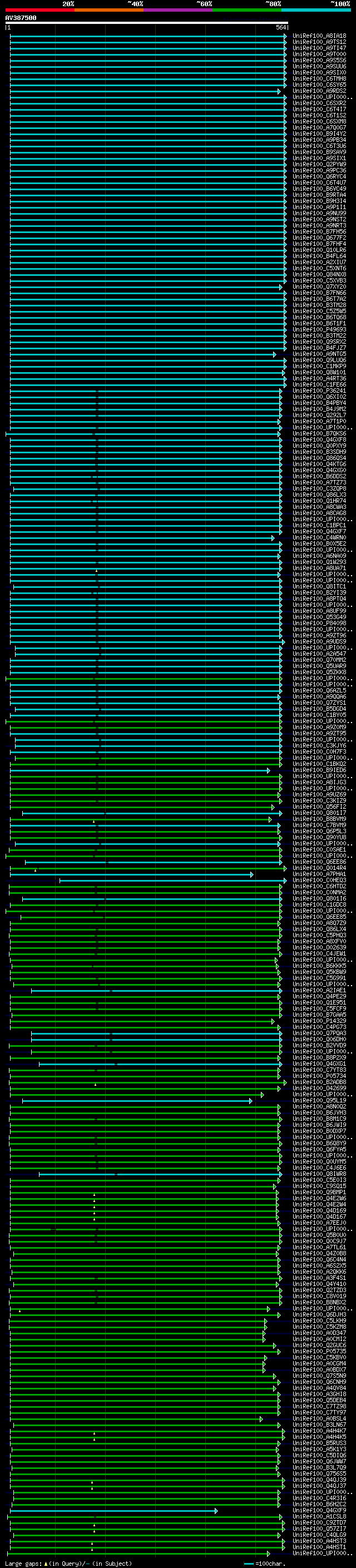Select hit label UniRef100_B7FH56
Image resolution: width=356 pixels, height=1568 pixels.
(x=319, y=232)
